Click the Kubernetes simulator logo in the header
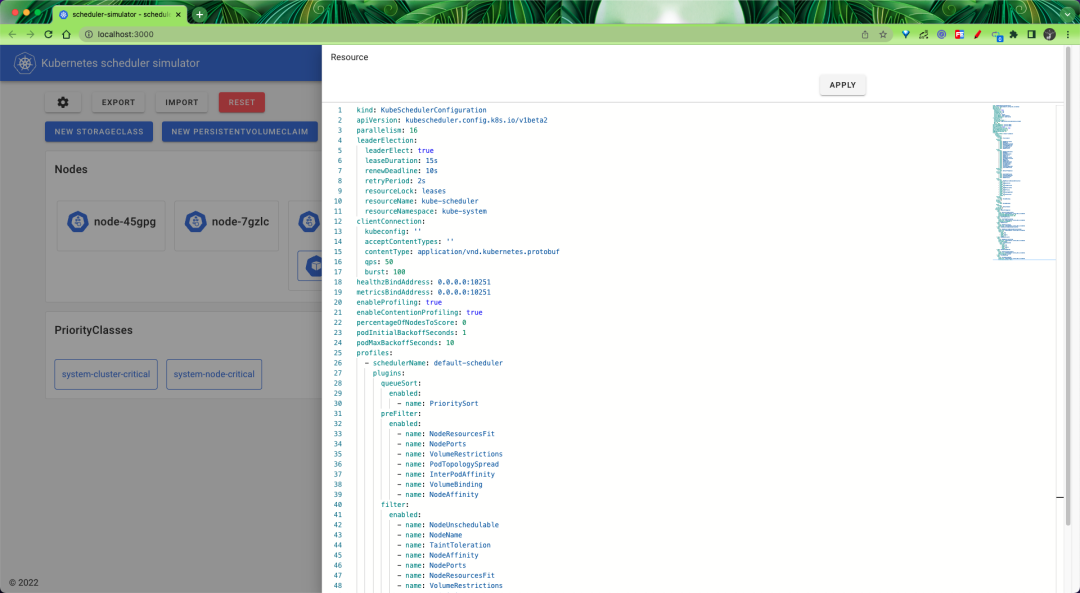Screen dimensions: 1080x593 pyautogui.click(x=24, y=62)
